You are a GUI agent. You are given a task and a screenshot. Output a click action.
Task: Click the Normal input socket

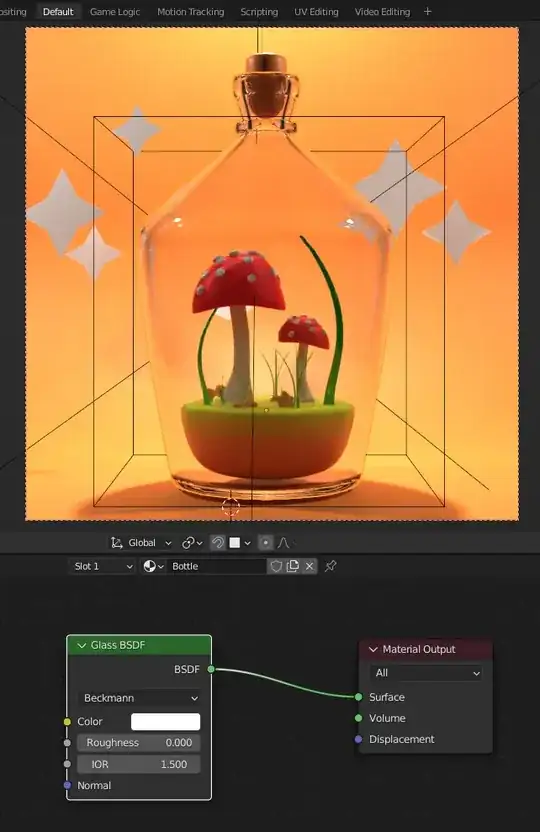coord(67,785)
